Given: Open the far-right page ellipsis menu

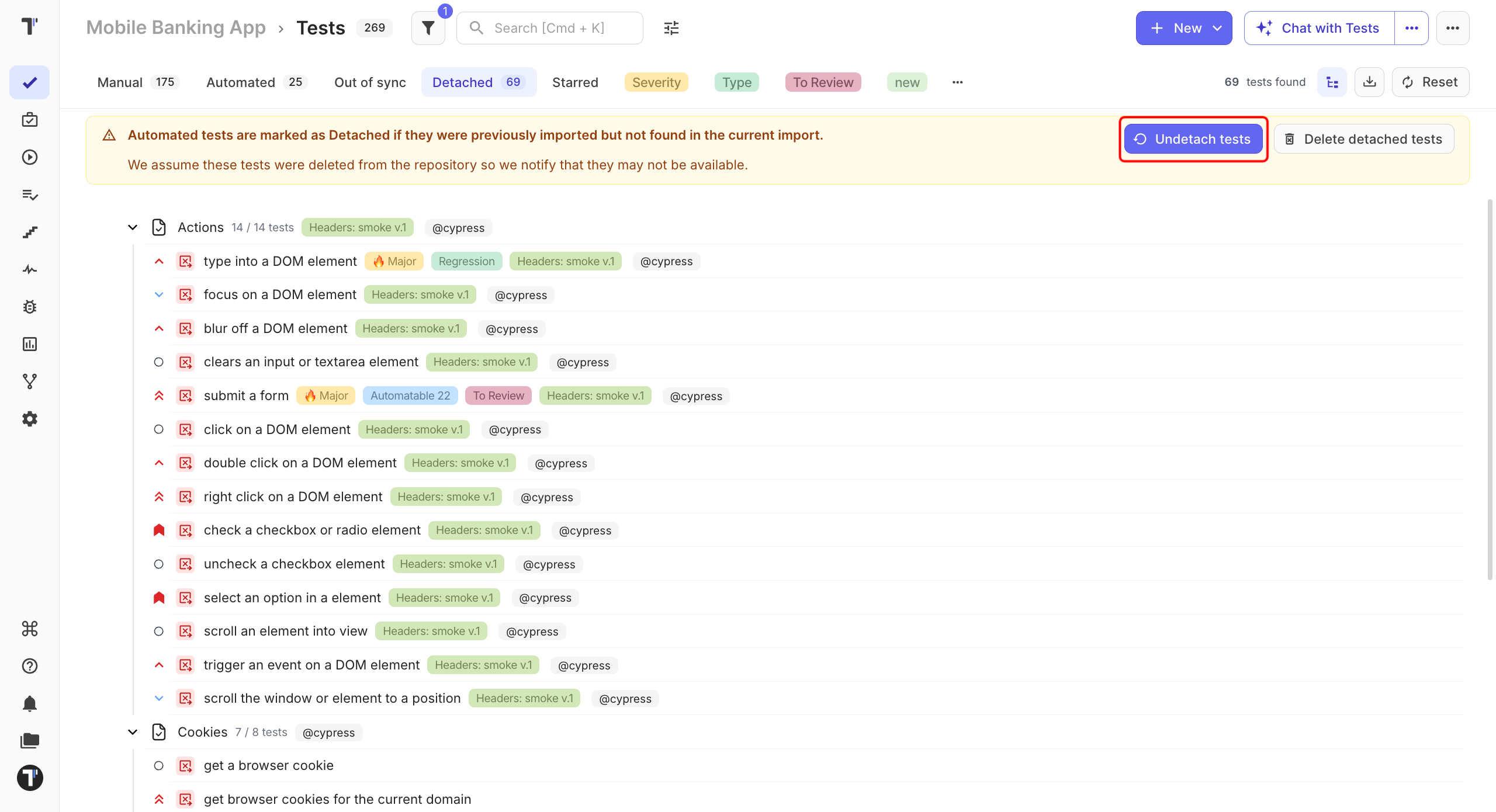Looking at the screenshot, I should tap(1453, 28).
